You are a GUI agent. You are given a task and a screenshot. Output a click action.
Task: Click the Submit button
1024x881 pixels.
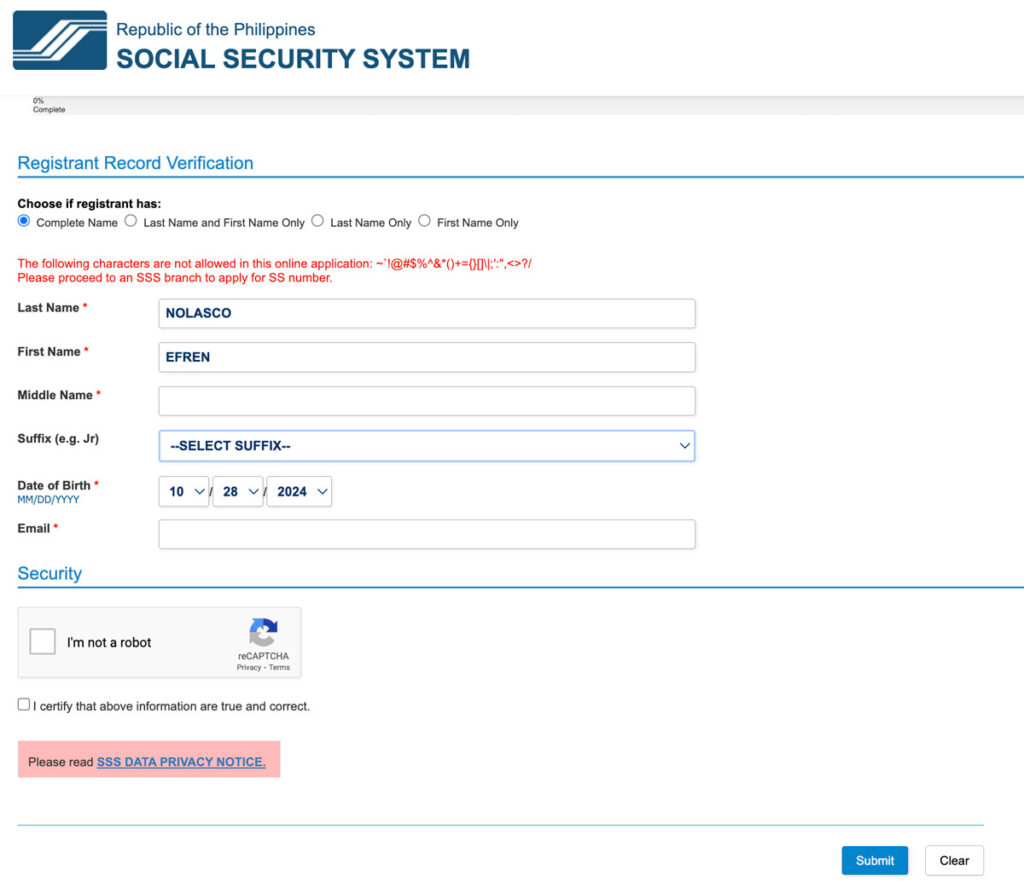tap(874, 860)
